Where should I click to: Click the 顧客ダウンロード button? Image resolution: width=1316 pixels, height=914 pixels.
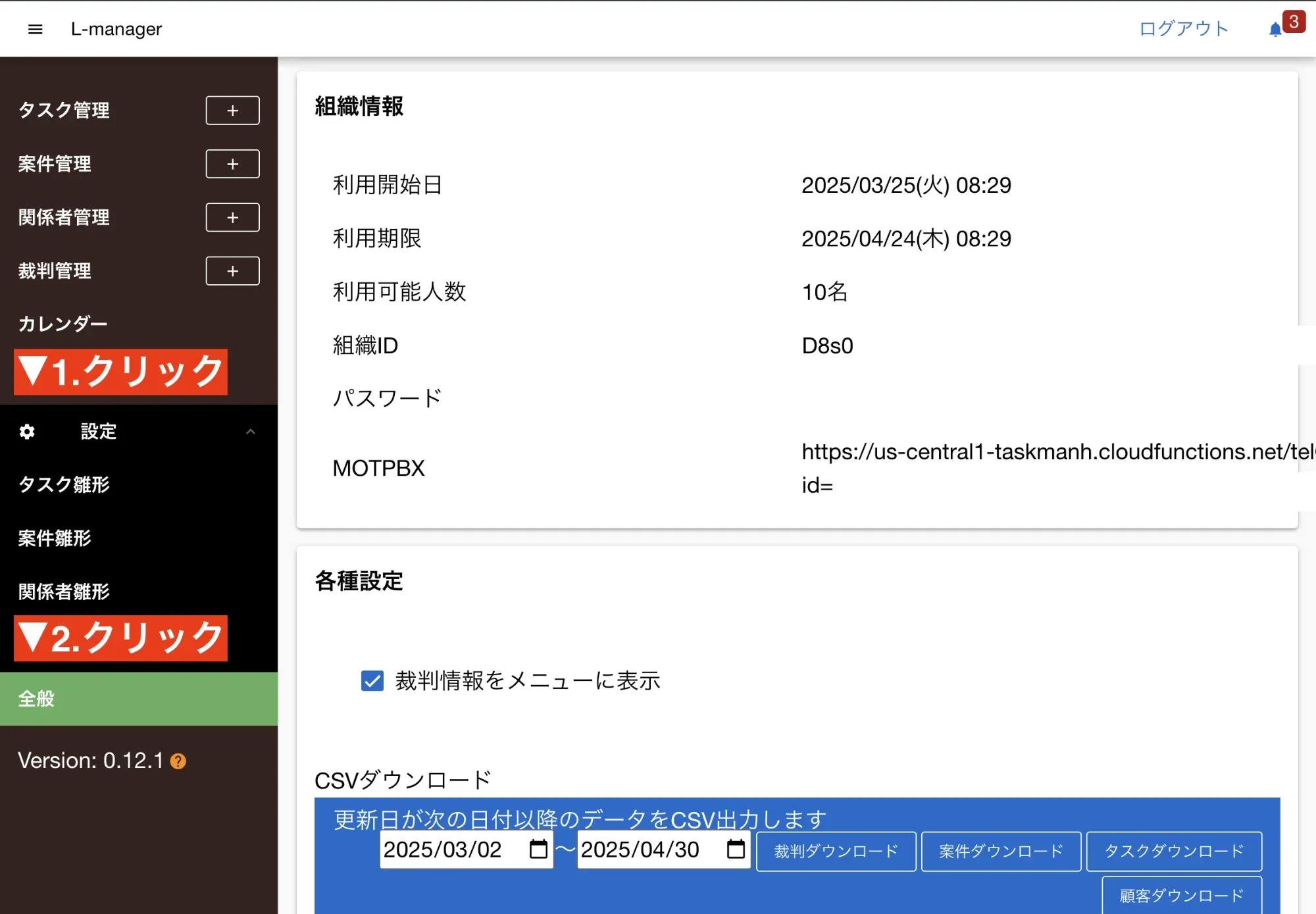click(x=1182, y=896)
